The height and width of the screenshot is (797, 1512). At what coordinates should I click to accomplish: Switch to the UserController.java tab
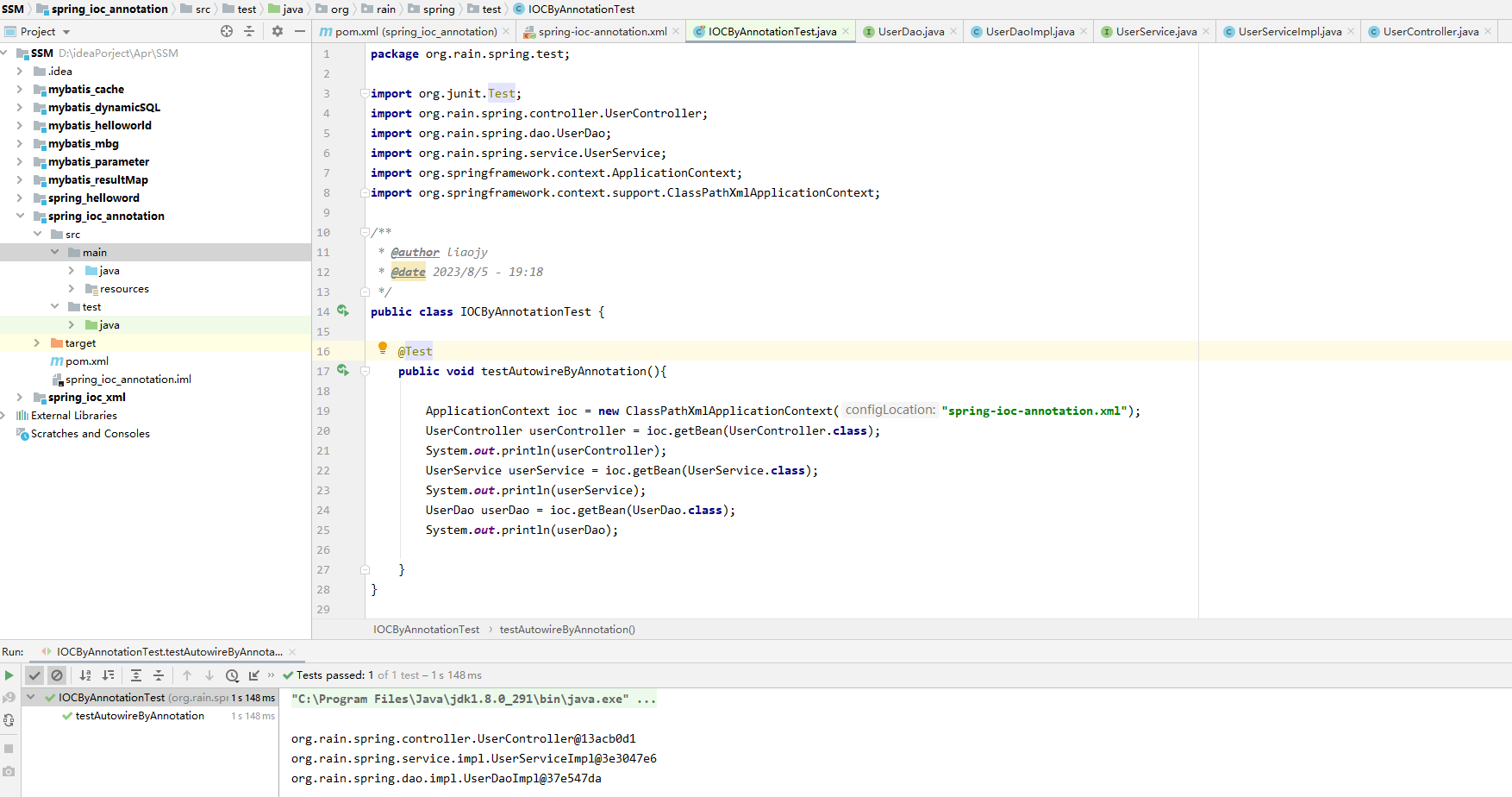(1430, 31)
